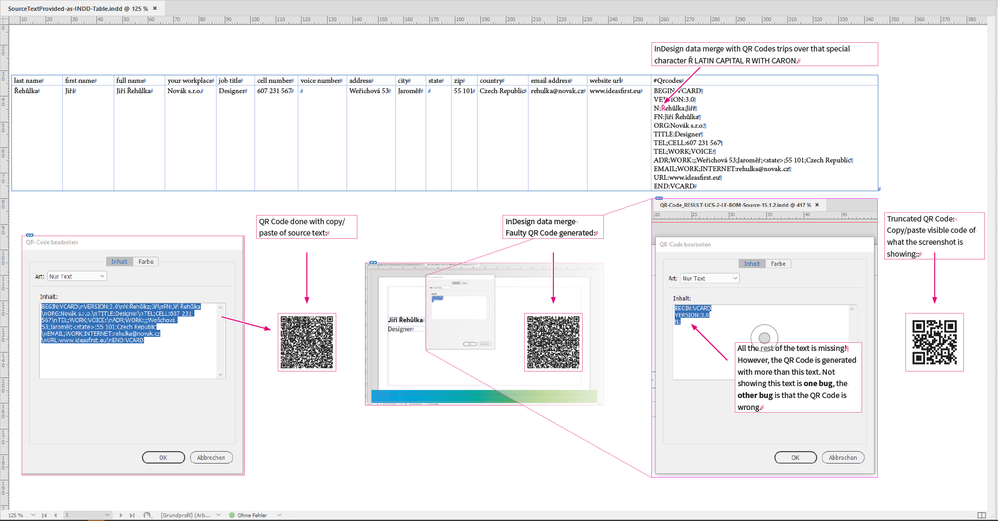Click the 'your workplace' header cell

coord(190,81)
